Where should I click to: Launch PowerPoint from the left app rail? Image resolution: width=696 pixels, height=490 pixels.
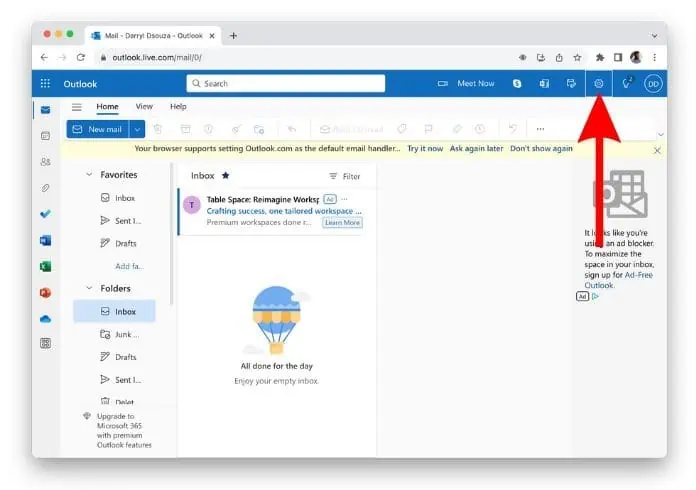click(x=45, y=292)
